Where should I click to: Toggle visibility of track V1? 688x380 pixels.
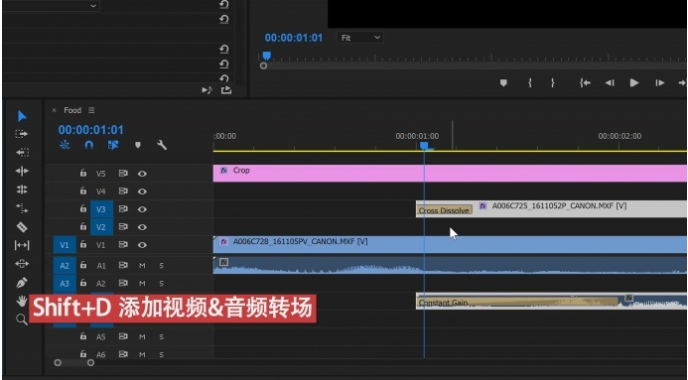(142, 245)
